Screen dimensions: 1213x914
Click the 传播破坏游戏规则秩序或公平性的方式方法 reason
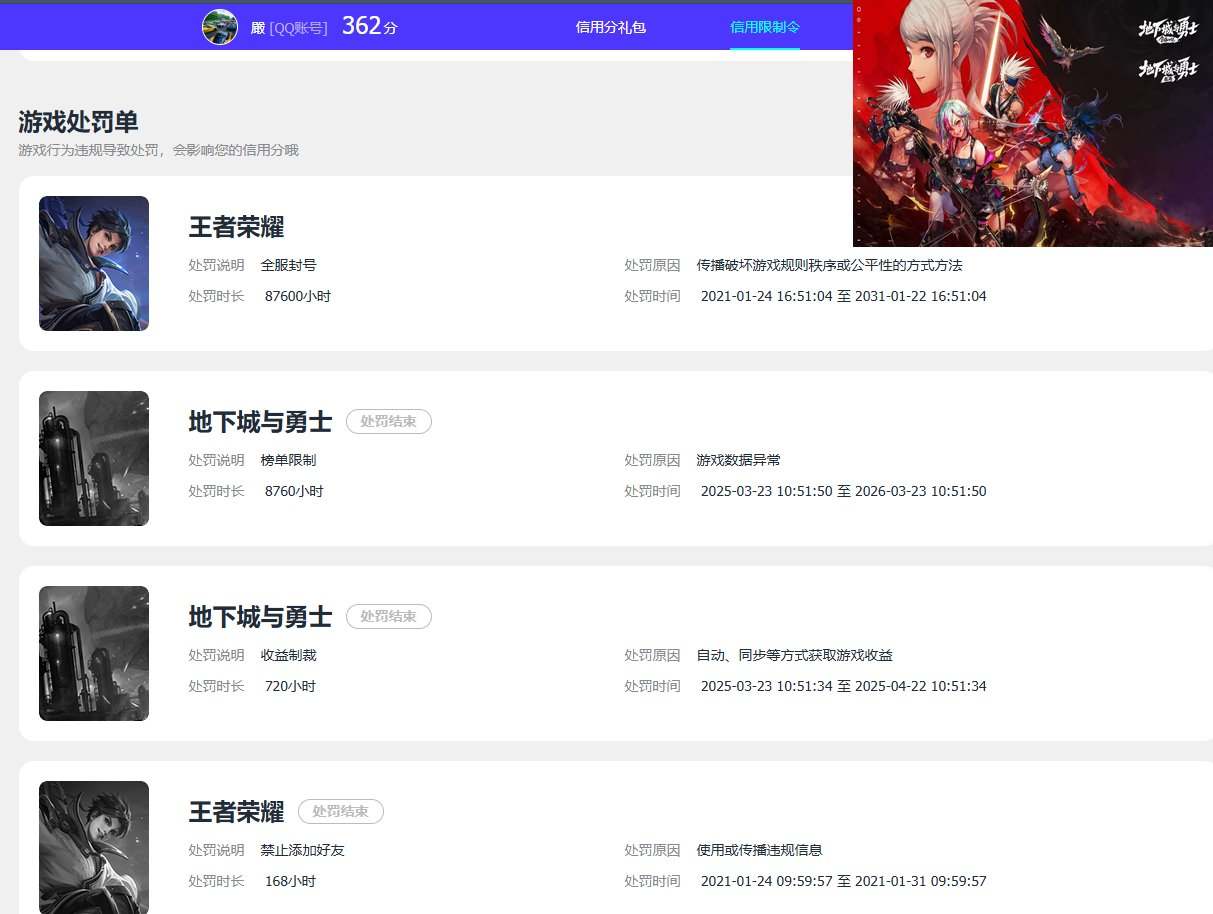[x=830, y=265]
